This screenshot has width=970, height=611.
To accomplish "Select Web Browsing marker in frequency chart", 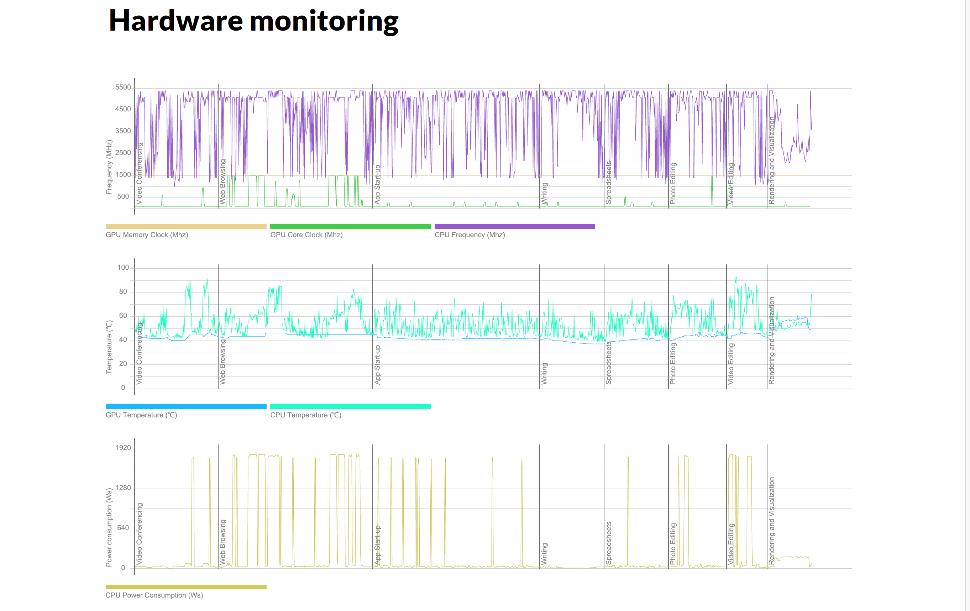I will [222, 182].
